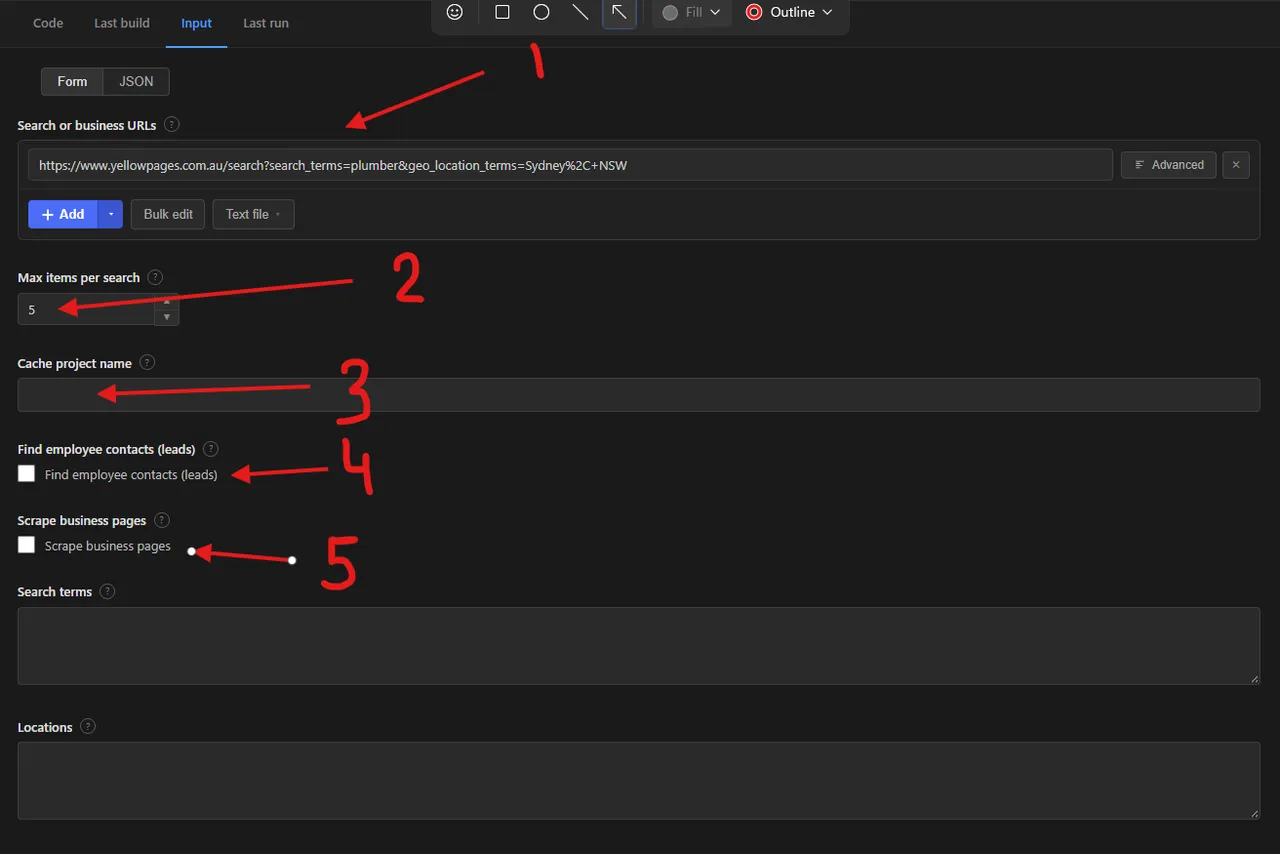This screenshot has height=854, width=1280.
Task: Open the emoji sticker tool
Action: click(455, 13)
